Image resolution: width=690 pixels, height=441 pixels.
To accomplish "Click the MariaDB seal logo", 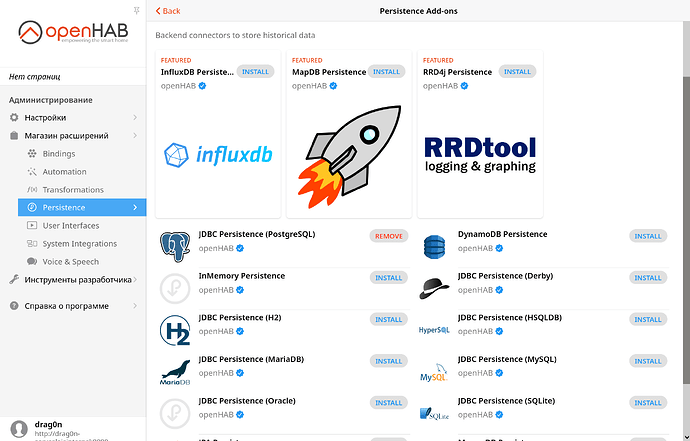I will pos(175,372).
